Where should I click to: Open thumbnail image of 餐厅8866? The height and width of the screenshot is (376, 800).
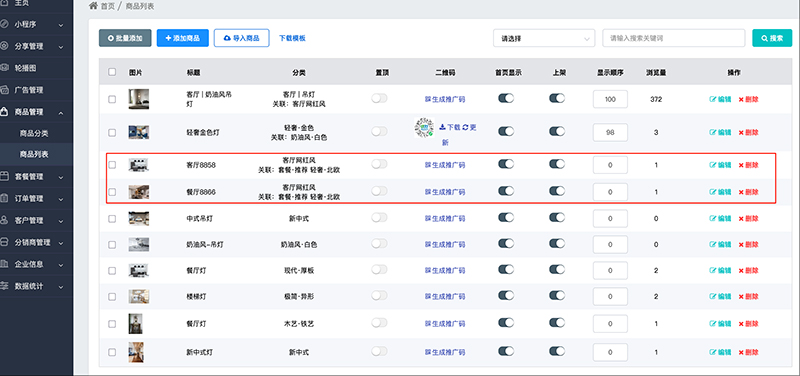pos(139,192)
